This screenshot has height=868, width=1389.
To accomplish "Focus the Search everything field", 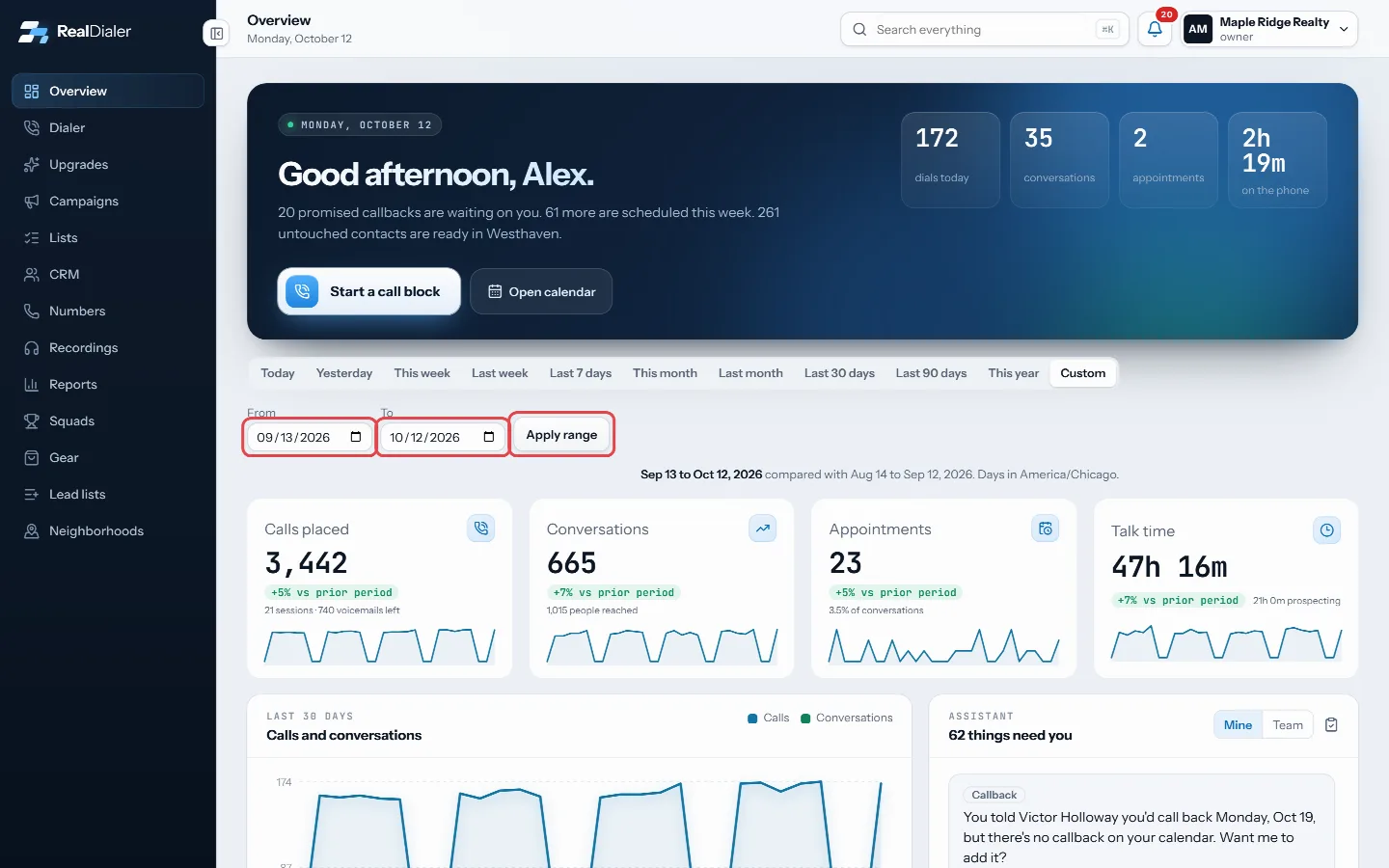I will tap(984, 29).
